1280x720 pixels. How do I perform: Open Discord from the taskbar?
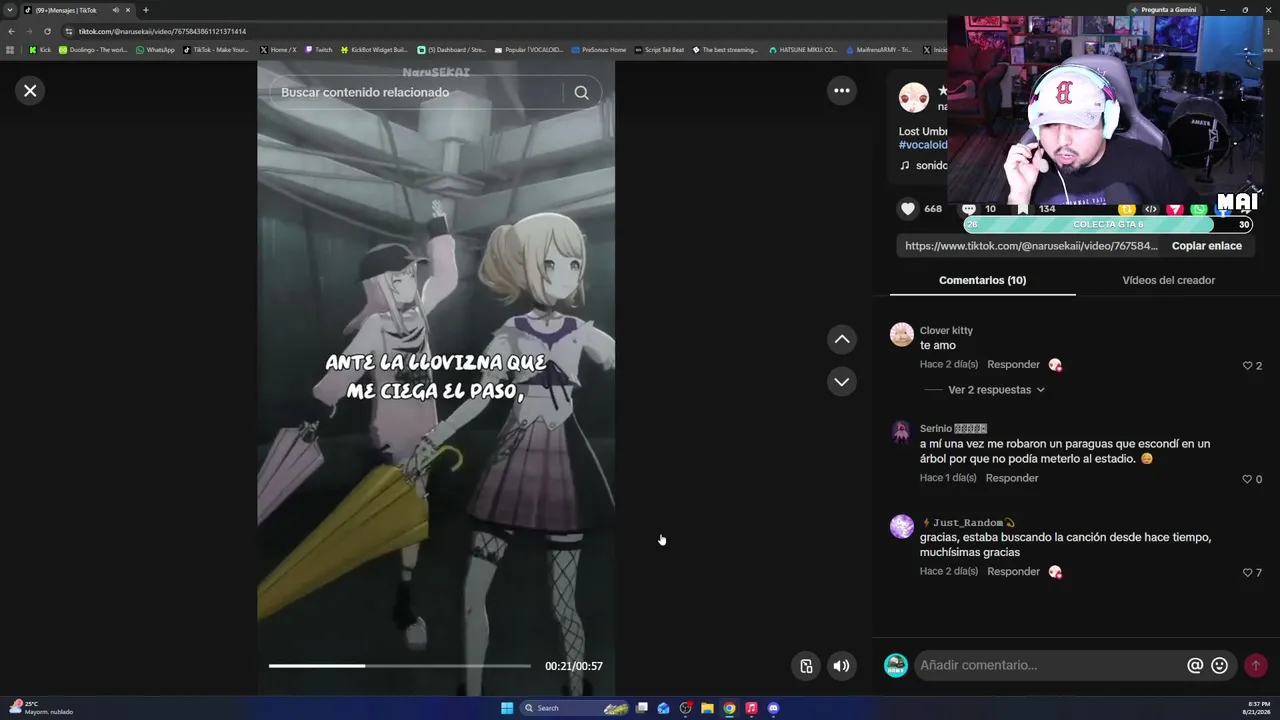[773, 708]
